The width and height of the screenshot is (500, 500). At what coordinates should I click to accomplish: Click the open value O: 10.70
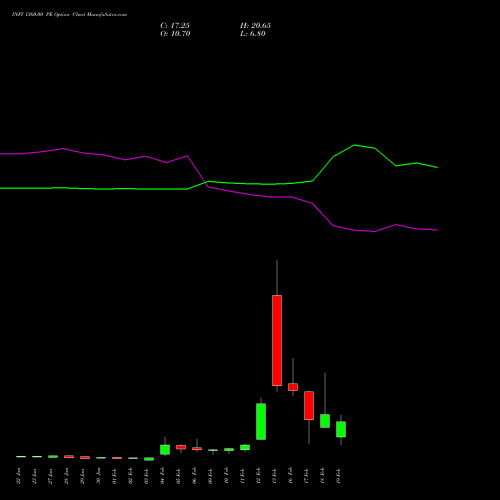175,34
